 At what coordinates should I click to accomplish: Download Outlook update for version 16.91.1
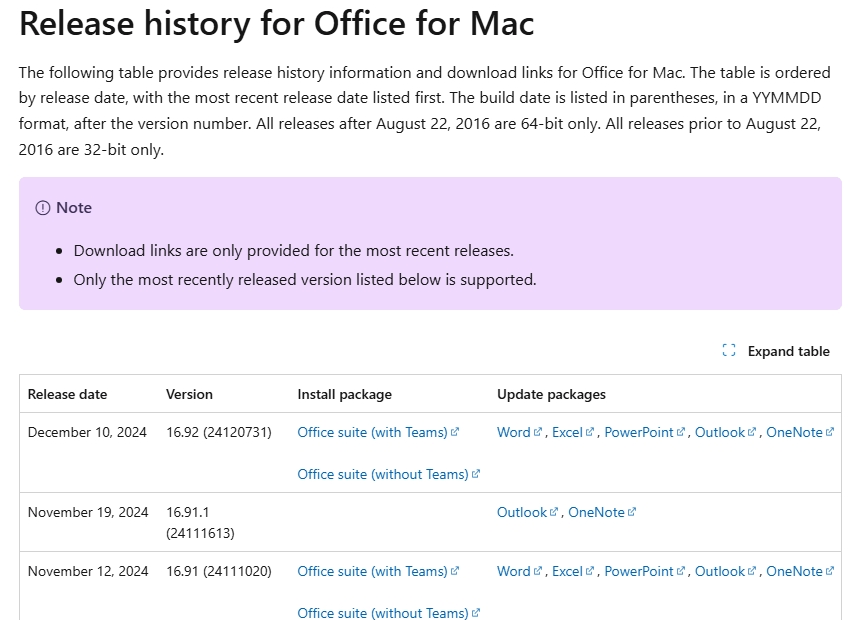pos(527,512)
